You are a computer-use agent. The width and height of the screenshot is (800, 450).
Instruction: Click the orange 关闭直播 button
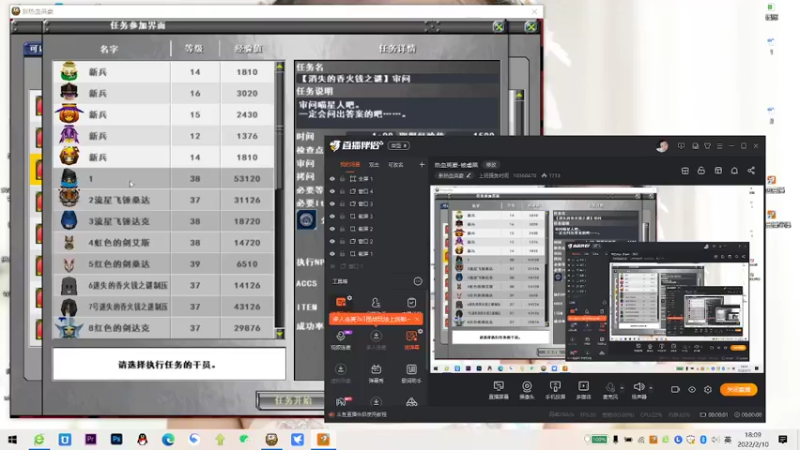[738, 389]
